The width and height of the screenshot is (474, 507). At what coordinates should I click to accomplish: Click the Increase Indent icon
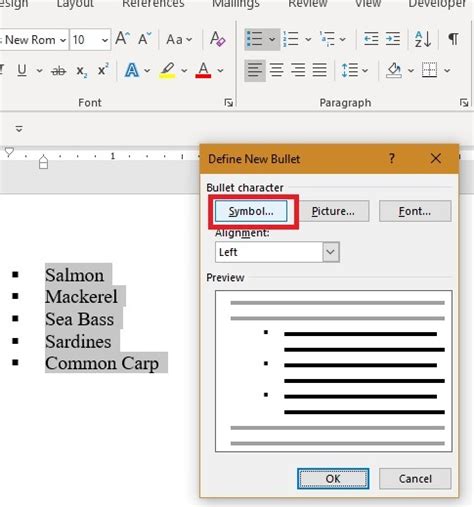coord(393,39)
